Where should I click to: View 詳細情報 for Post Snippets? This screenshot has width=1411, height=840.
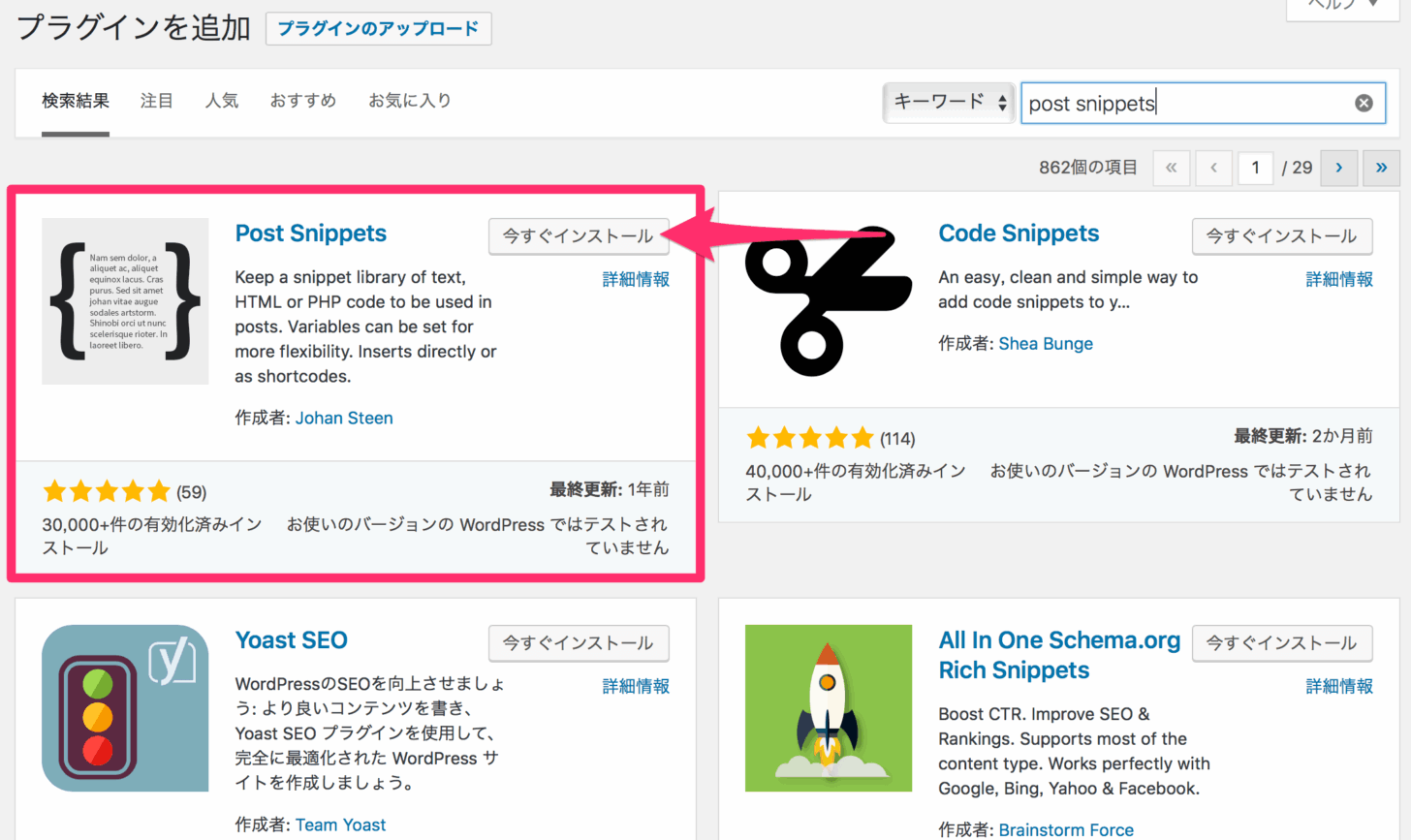[x=636, y=279]
